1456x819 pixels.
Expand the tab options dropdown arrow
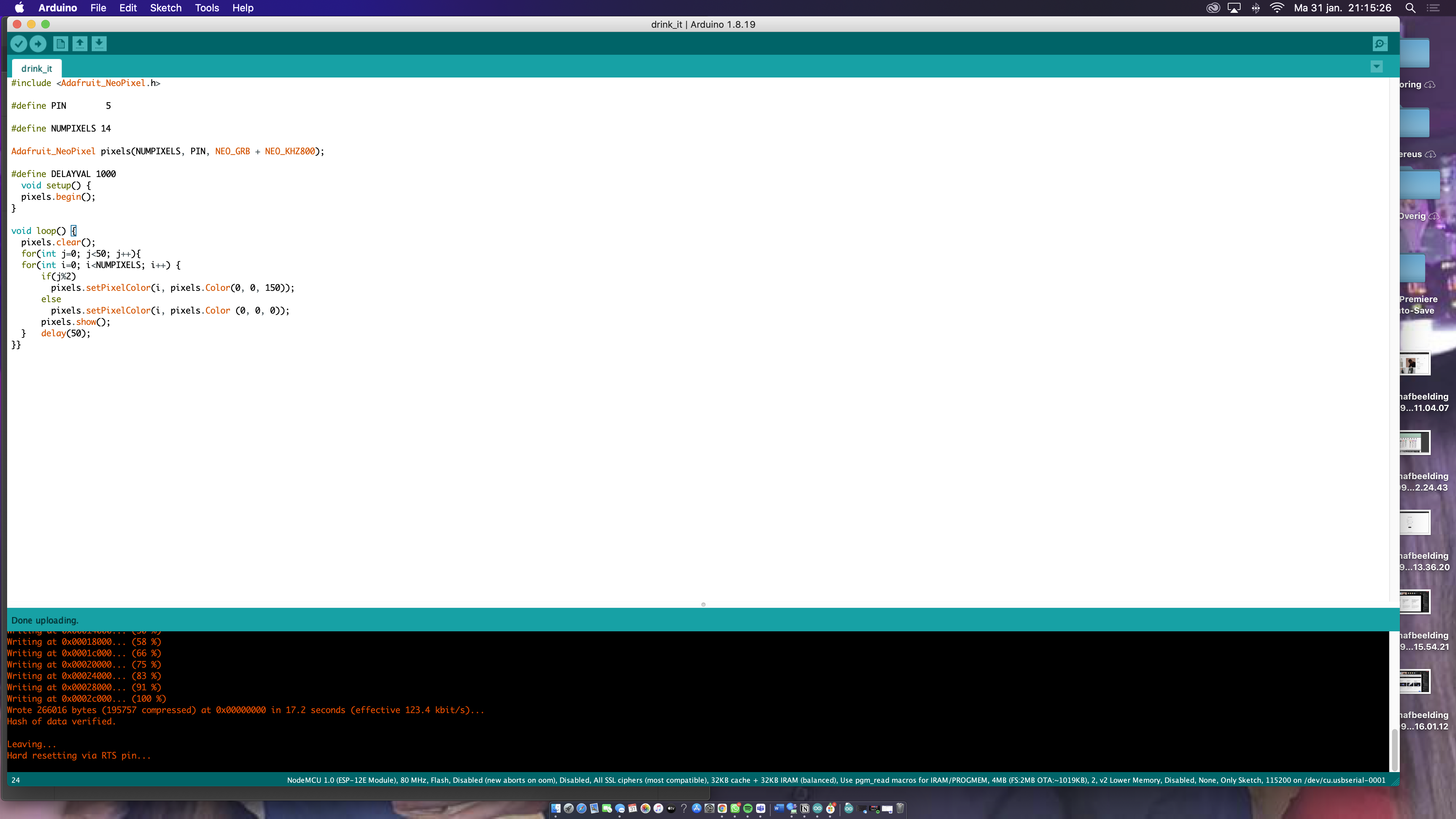tap(1377, 67)
